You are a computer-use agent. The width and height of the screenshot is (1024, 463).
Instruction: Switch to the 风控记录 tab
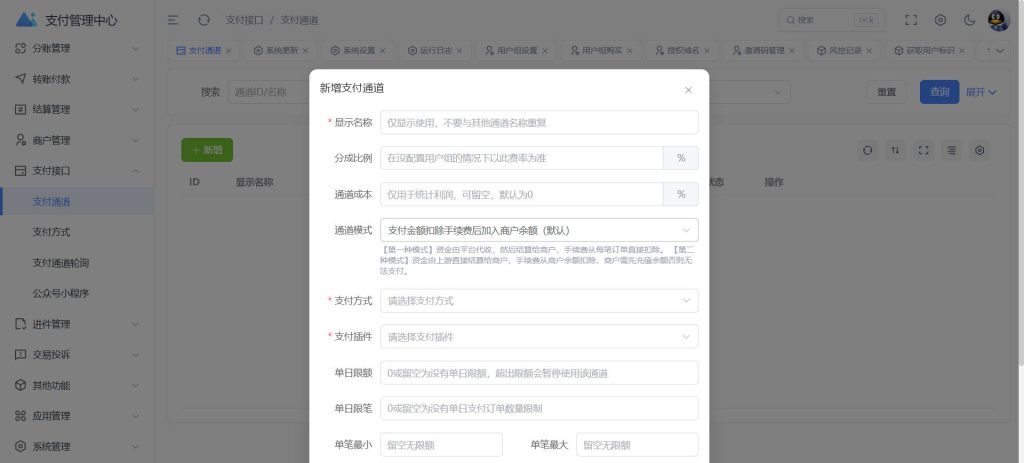(844, 50)
